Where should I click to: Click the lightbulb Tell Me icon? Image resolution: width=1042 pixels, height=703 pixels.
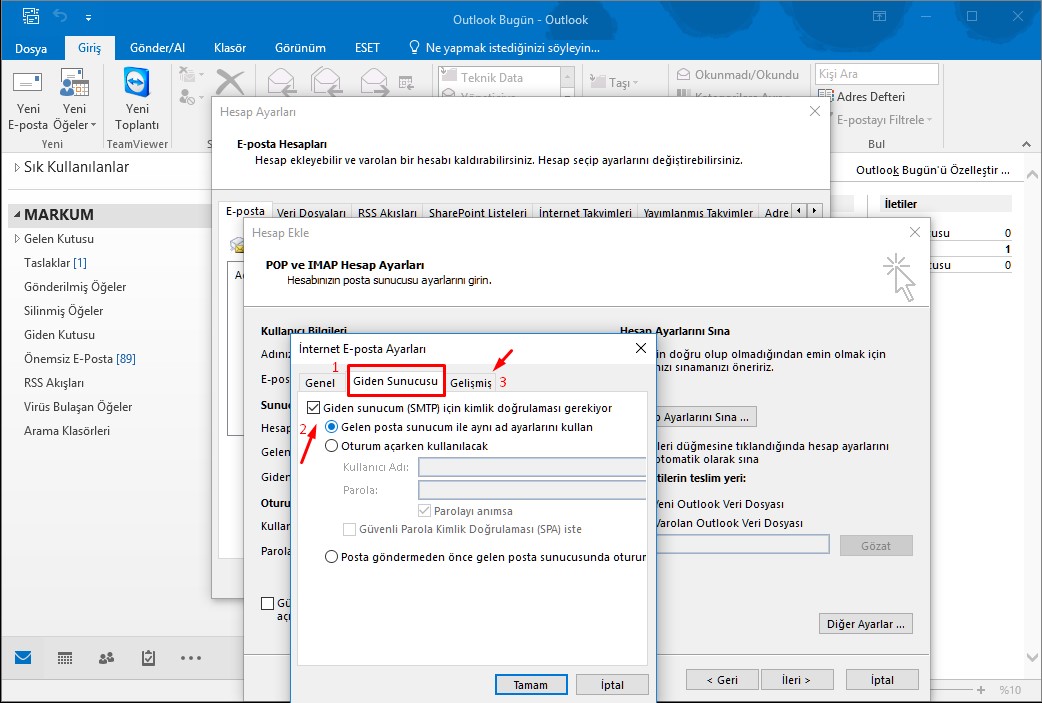[414, 47]
